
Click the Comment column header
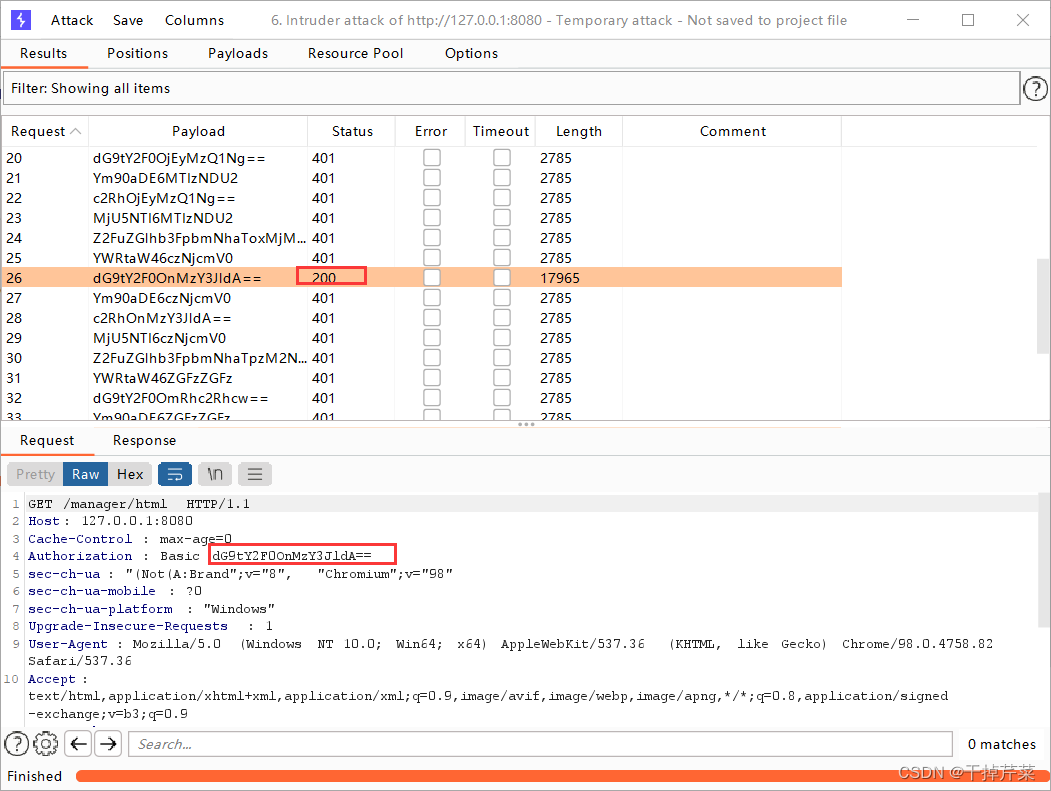coord(733,131)
